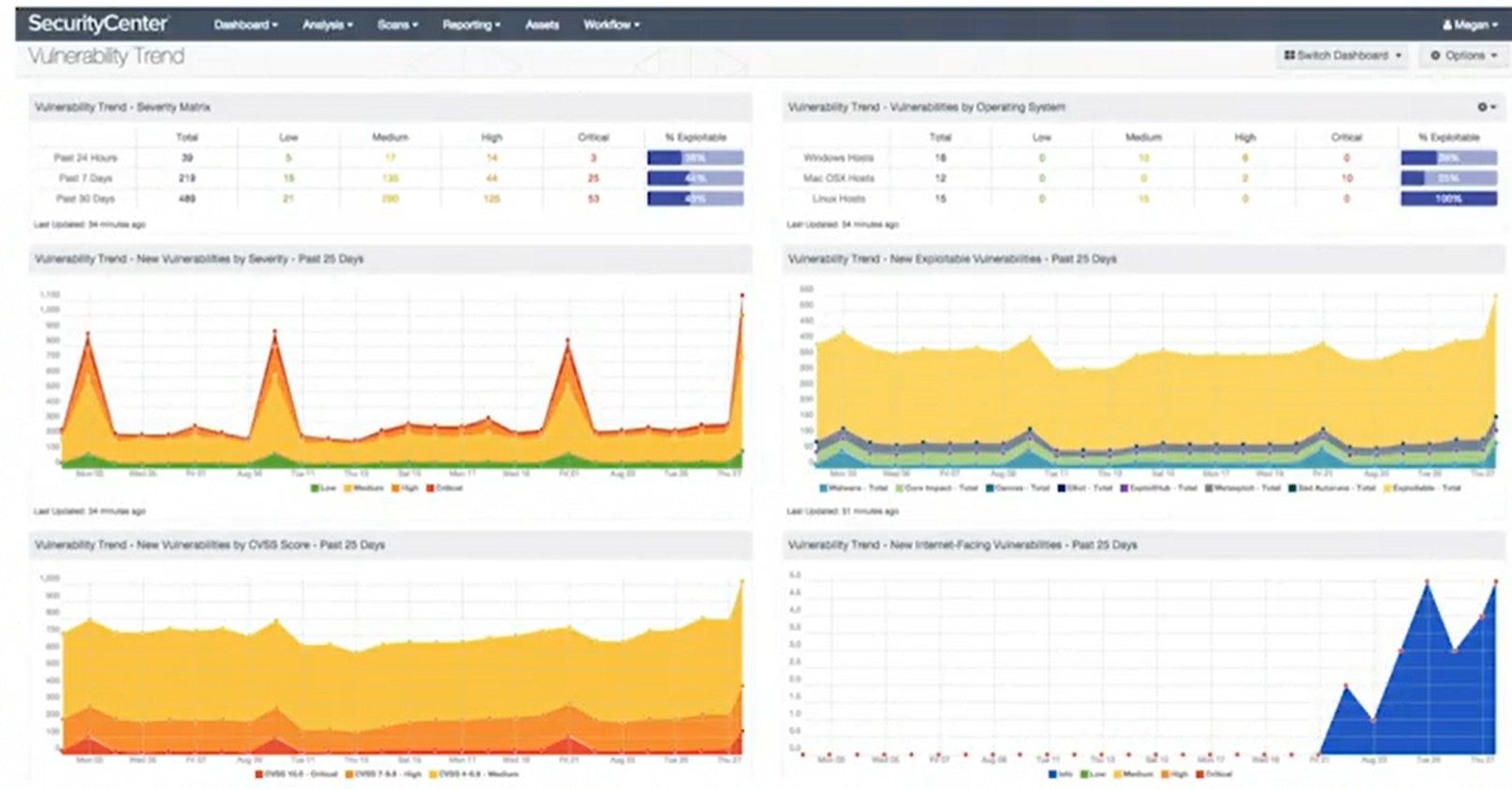The height and width of the screenshot is (789, 1512).
Task: Toggle Low series in severity chart legend
Action: pos(324,488)
